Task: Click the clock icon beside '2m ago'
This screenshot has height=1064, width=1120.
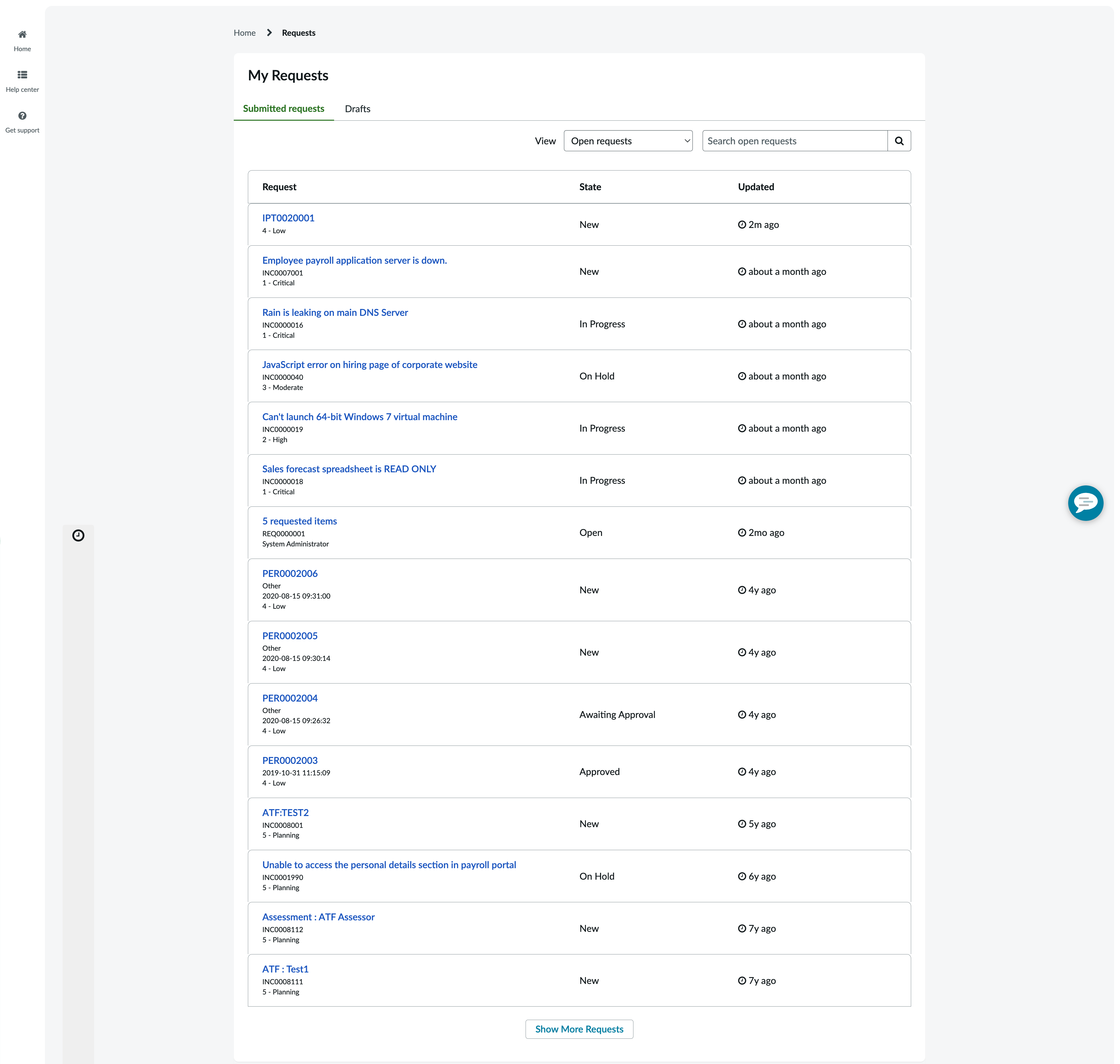Action: point(742,225)
